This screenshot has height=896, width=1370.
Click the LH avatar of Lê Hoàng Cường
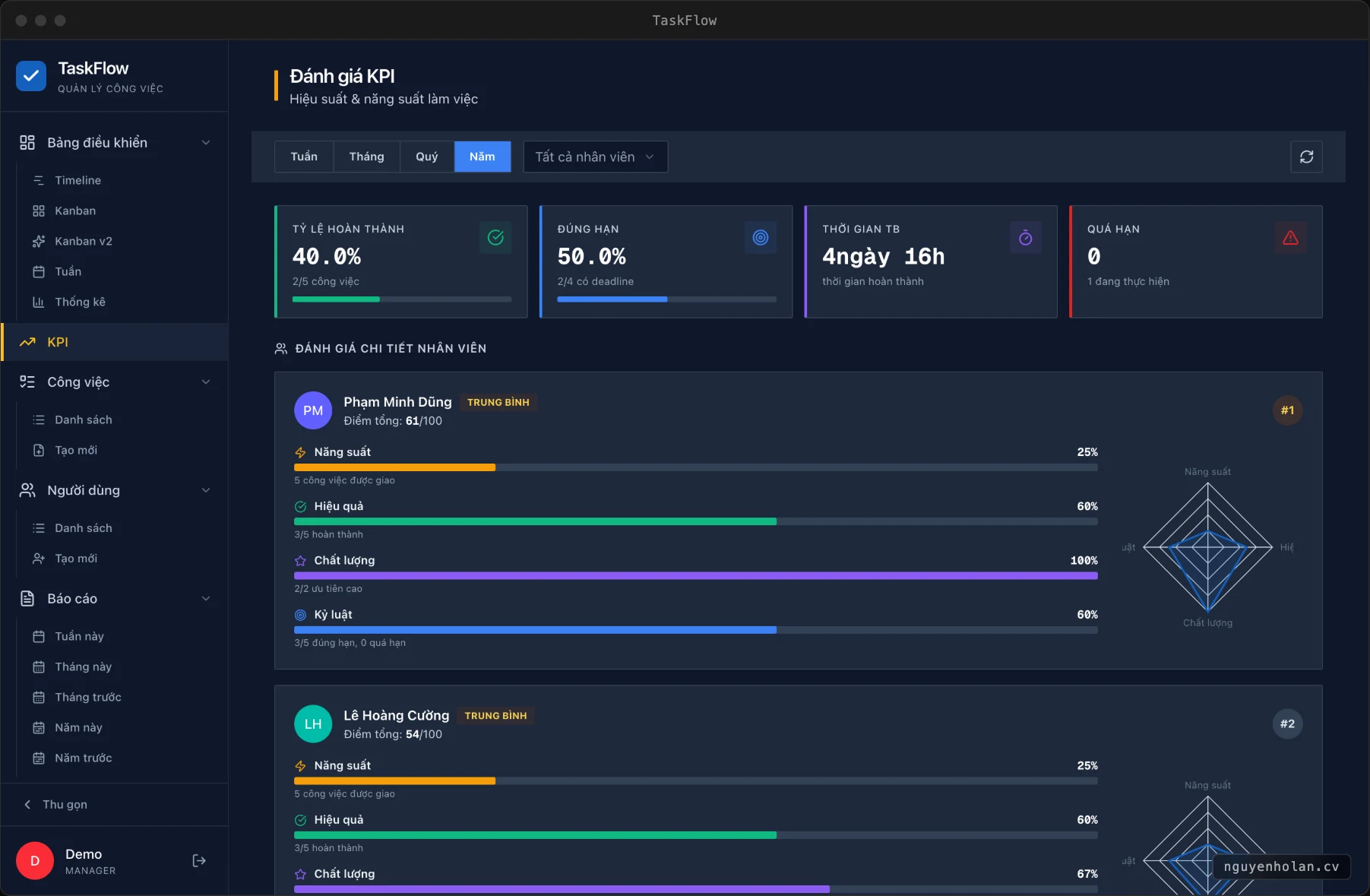313,724
